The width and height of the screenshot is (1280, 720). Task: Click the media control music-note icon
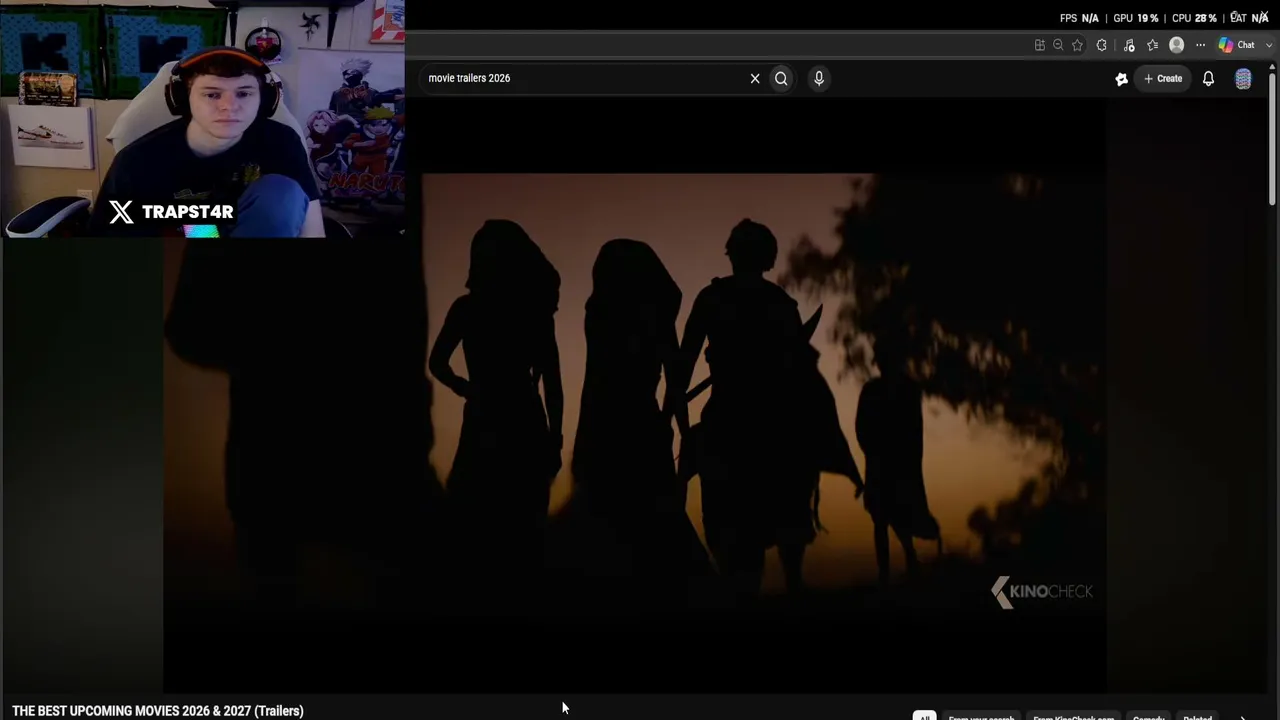(1129, 45)
